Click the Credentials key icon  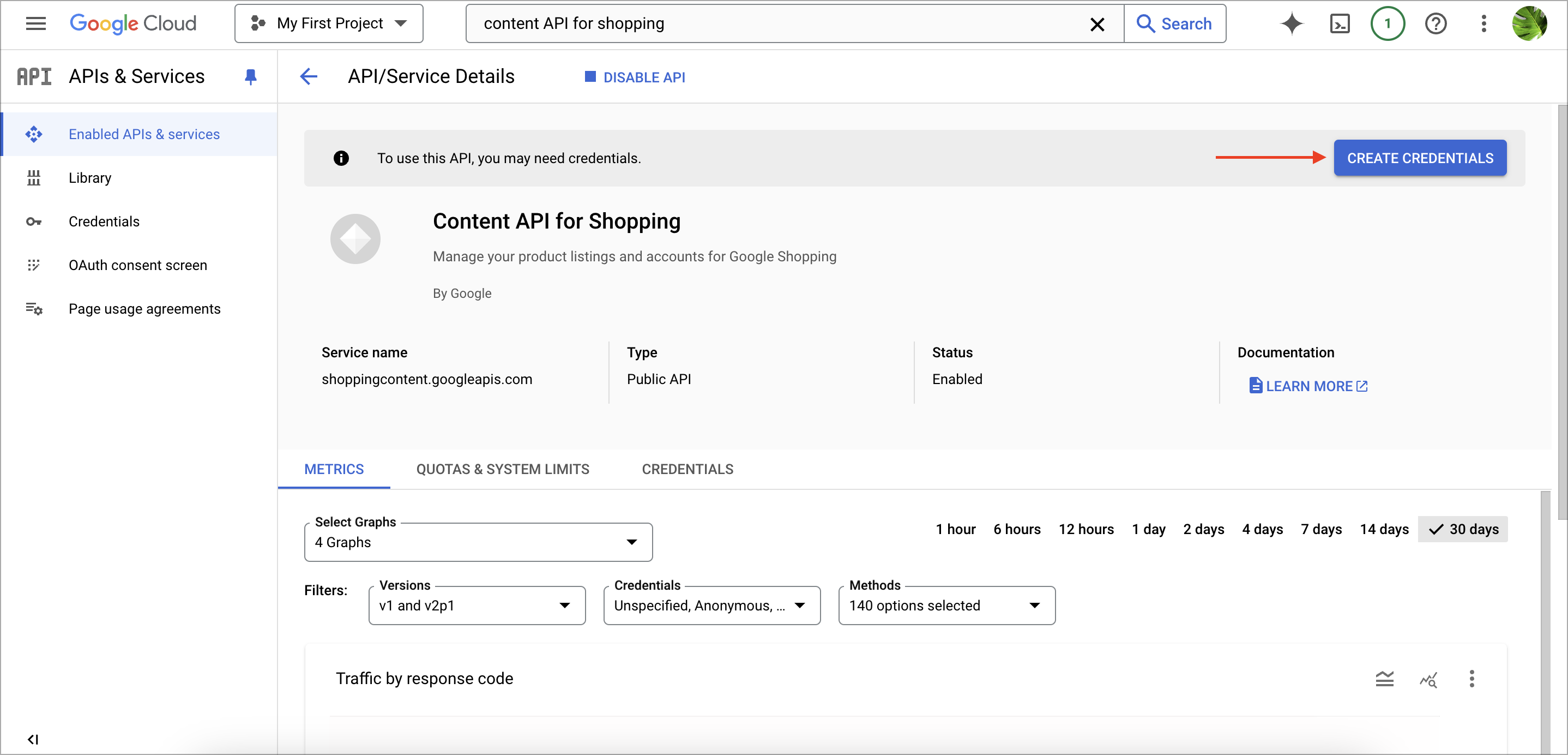pyautogui.click(x=34, y=221)
